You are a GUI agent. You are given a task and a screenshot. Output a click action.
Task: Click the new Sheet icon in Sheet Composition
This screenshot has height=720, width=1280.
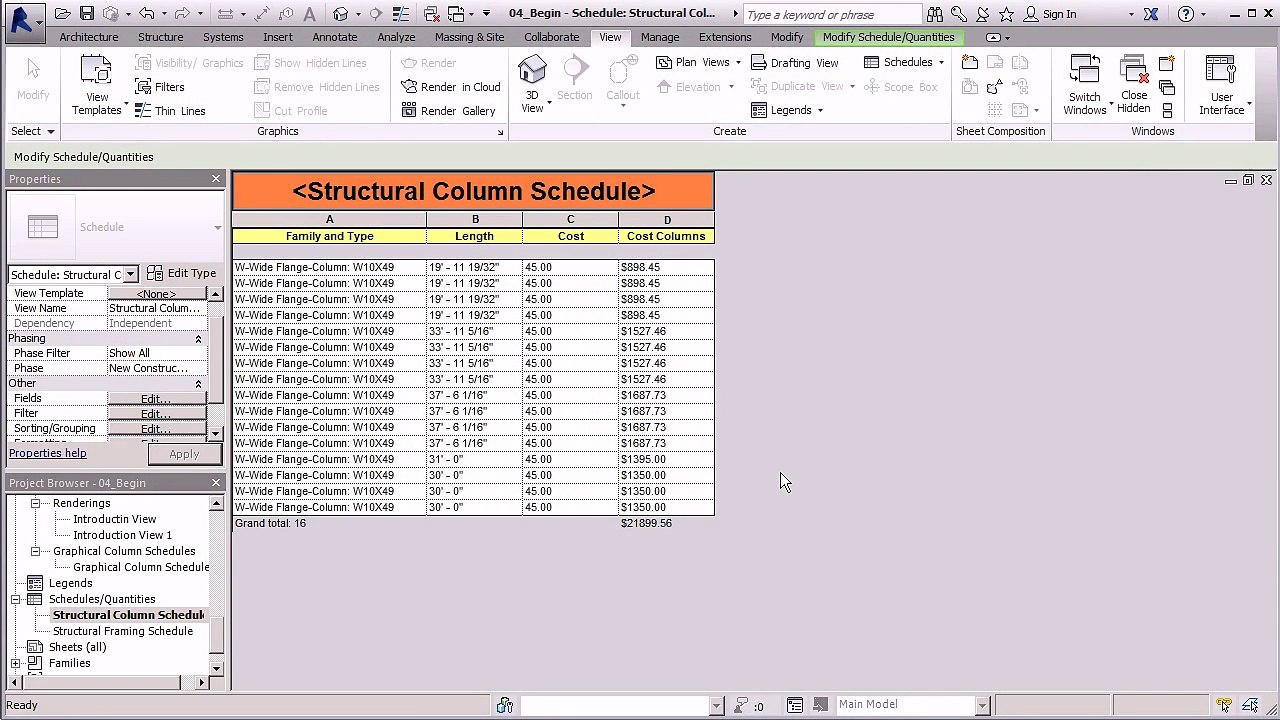(x=969, y=63)
